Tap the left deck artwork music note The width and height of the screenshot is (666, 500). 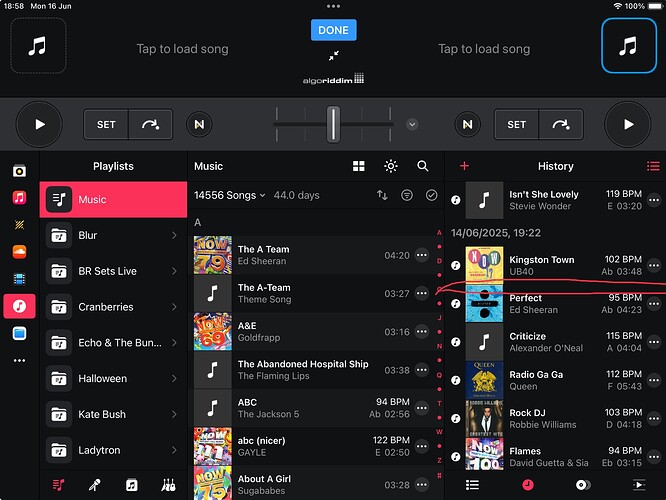38,46
